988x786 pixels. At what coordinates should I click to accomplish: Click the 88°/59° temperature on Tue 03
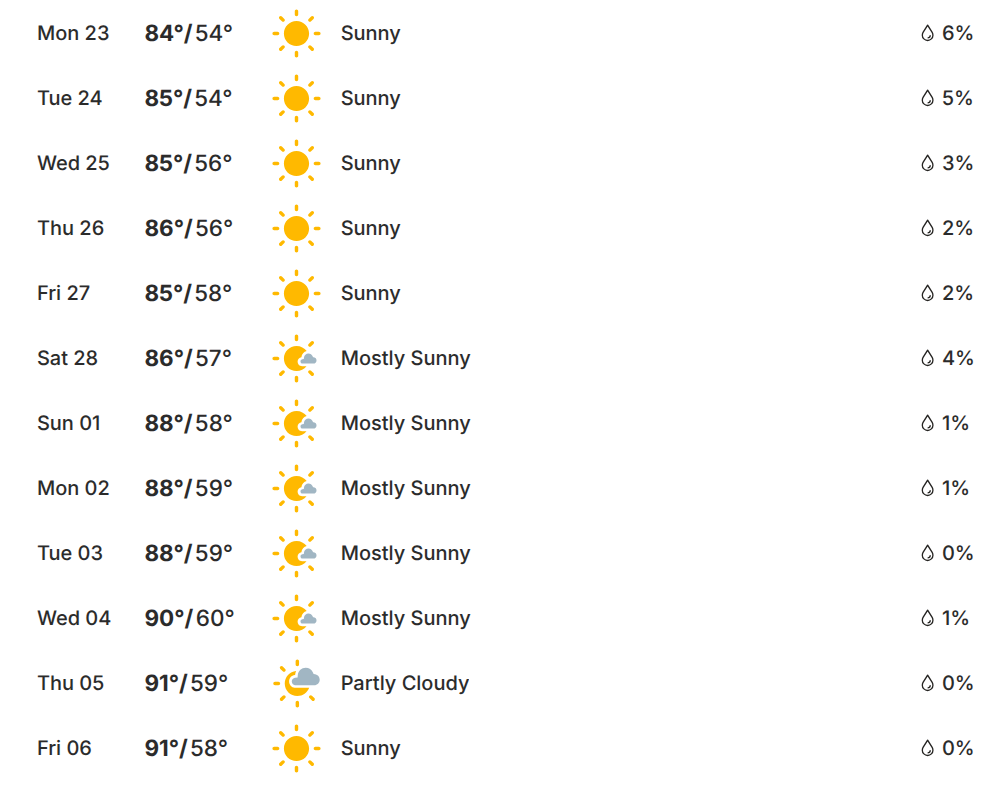[188, 553]
